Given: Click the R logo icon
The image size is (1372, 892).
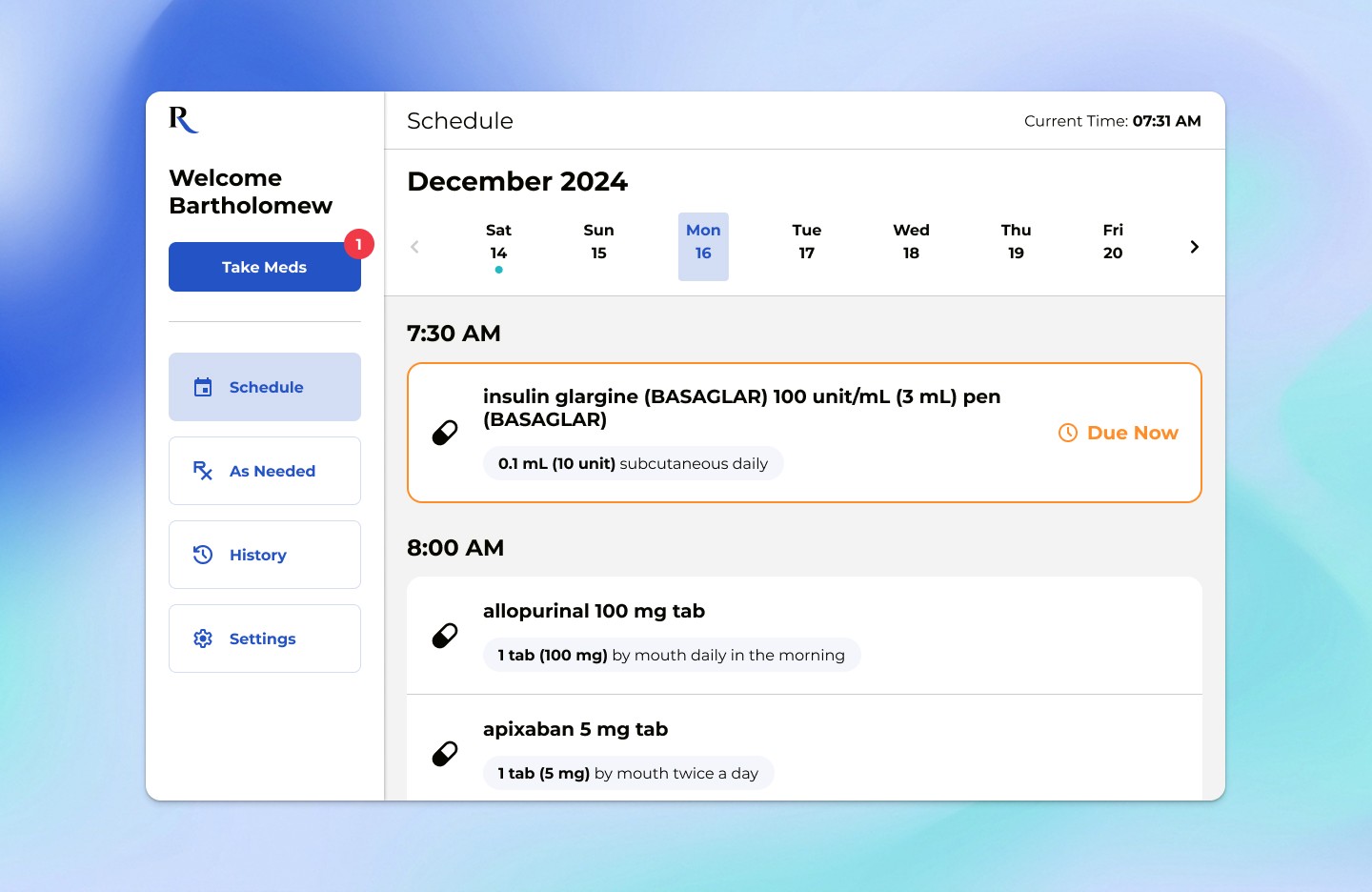Looking at the screenshot, I should 184,119.
